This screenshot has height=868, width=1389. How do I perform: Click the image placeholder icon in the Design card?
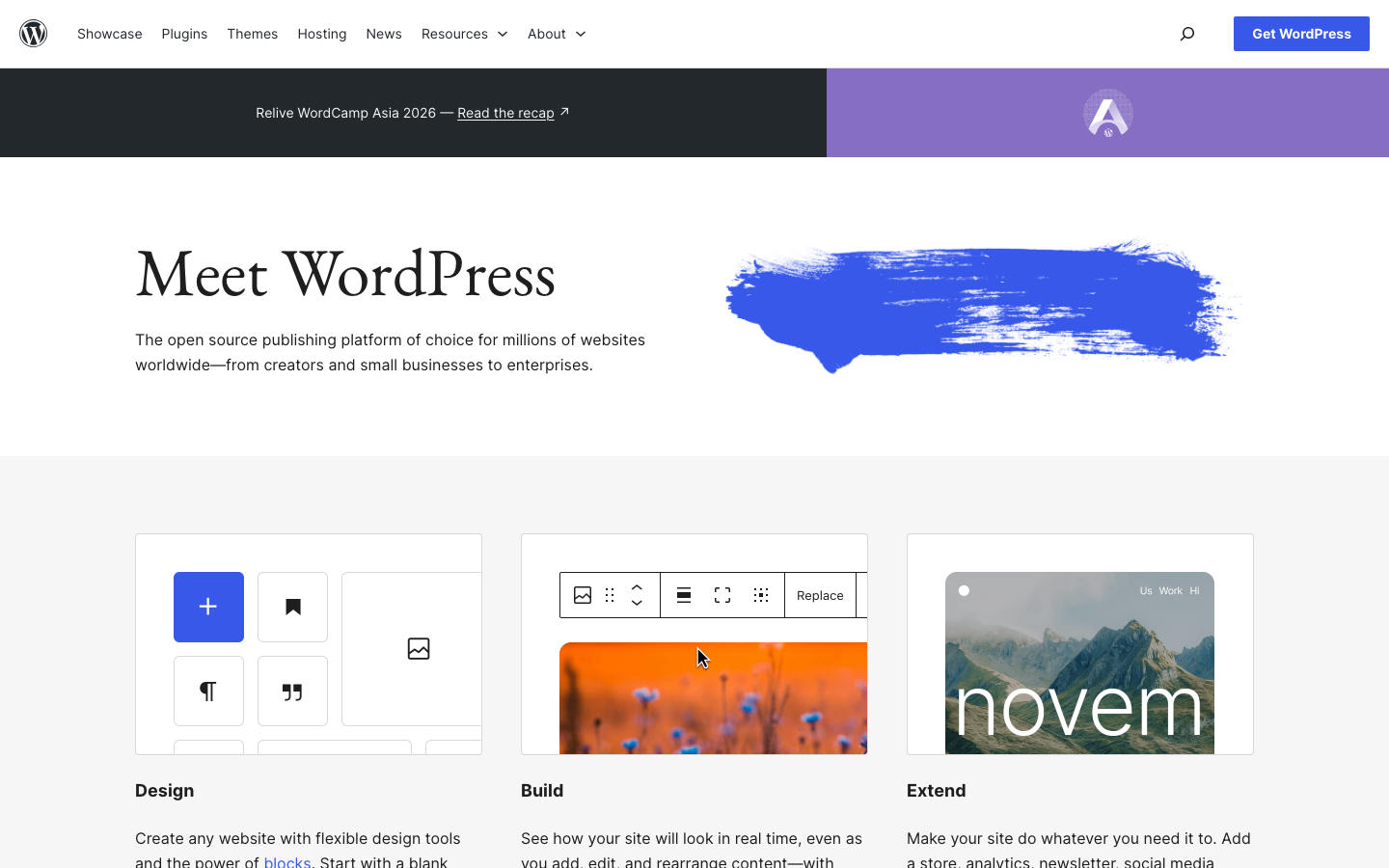418,648
